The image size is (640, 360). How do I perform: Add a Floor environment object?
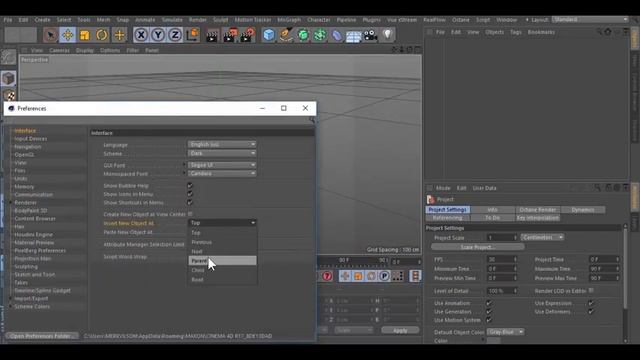(x=353, y=36)
